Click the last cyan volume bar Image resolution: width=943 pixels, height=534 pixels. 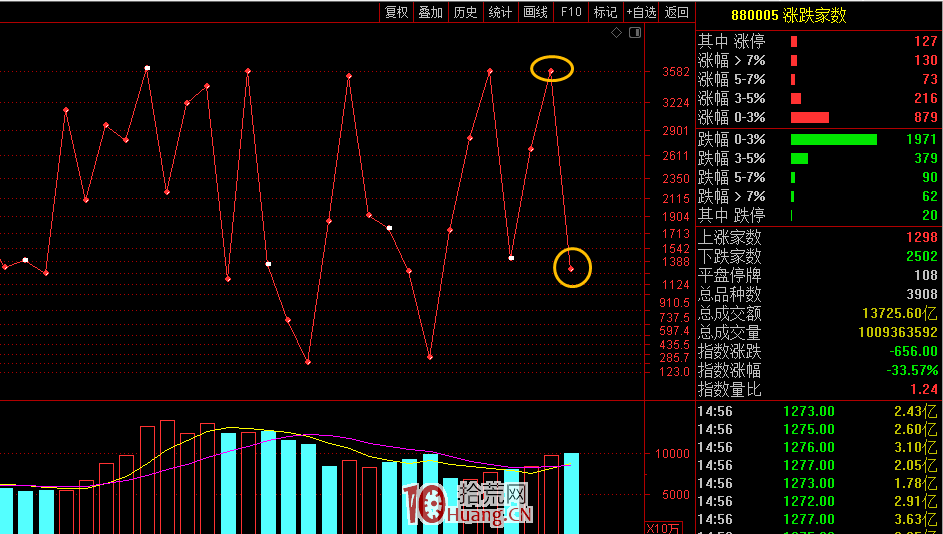(571, 492)
